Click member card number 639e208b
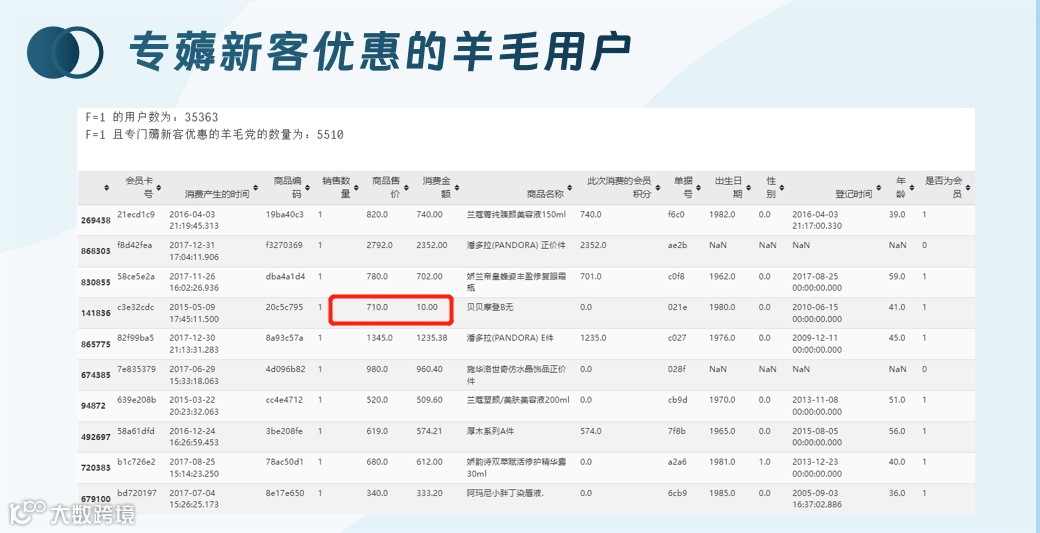Screen dimensions: 1040x533 [x=136, y=400]
